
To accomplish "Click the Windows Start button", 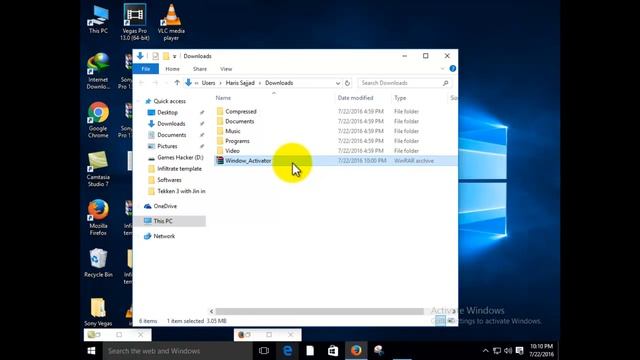I will pyautogui.click(x=91, y=351).
